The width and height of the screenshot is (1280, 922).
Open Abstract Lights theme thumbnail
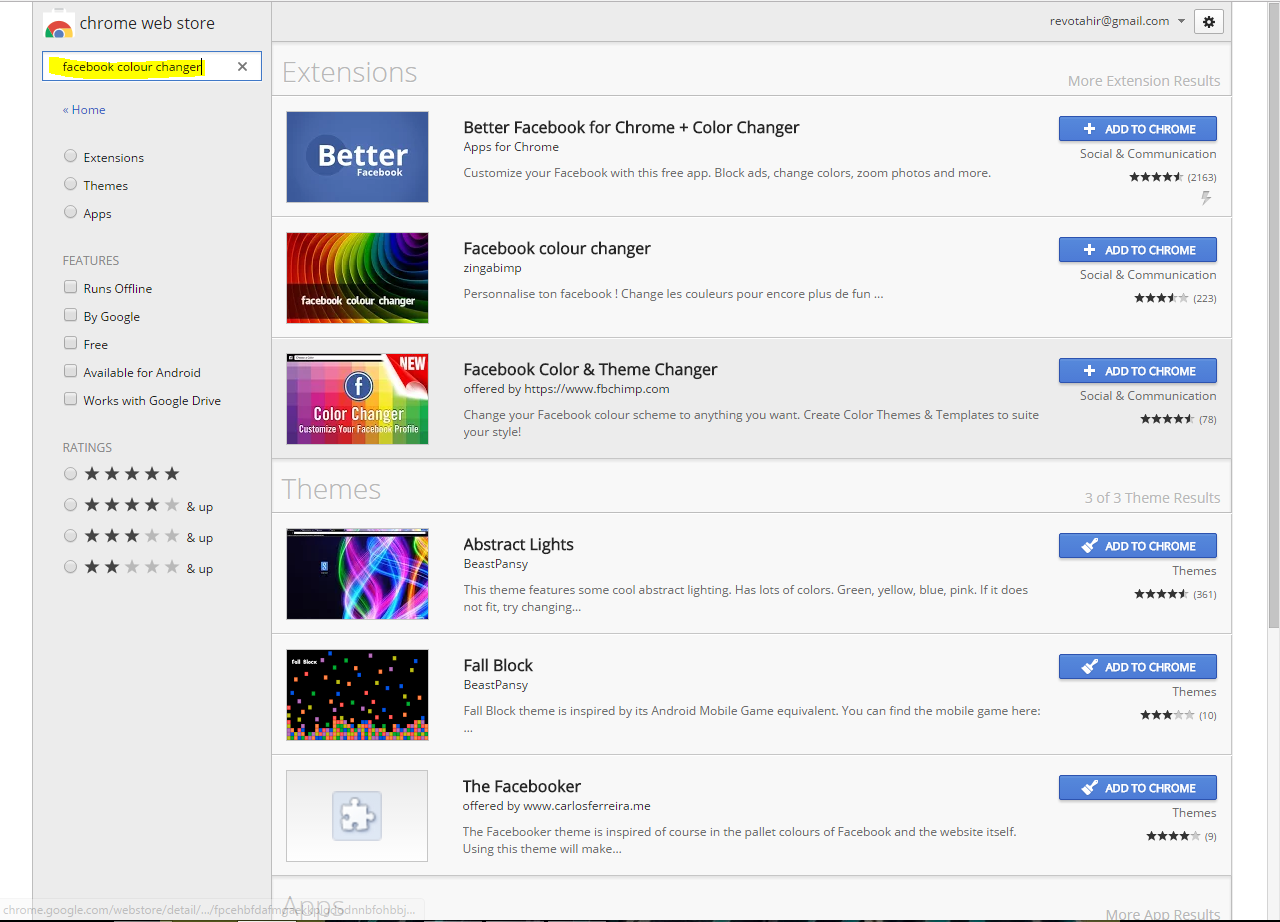click(357, 574)
